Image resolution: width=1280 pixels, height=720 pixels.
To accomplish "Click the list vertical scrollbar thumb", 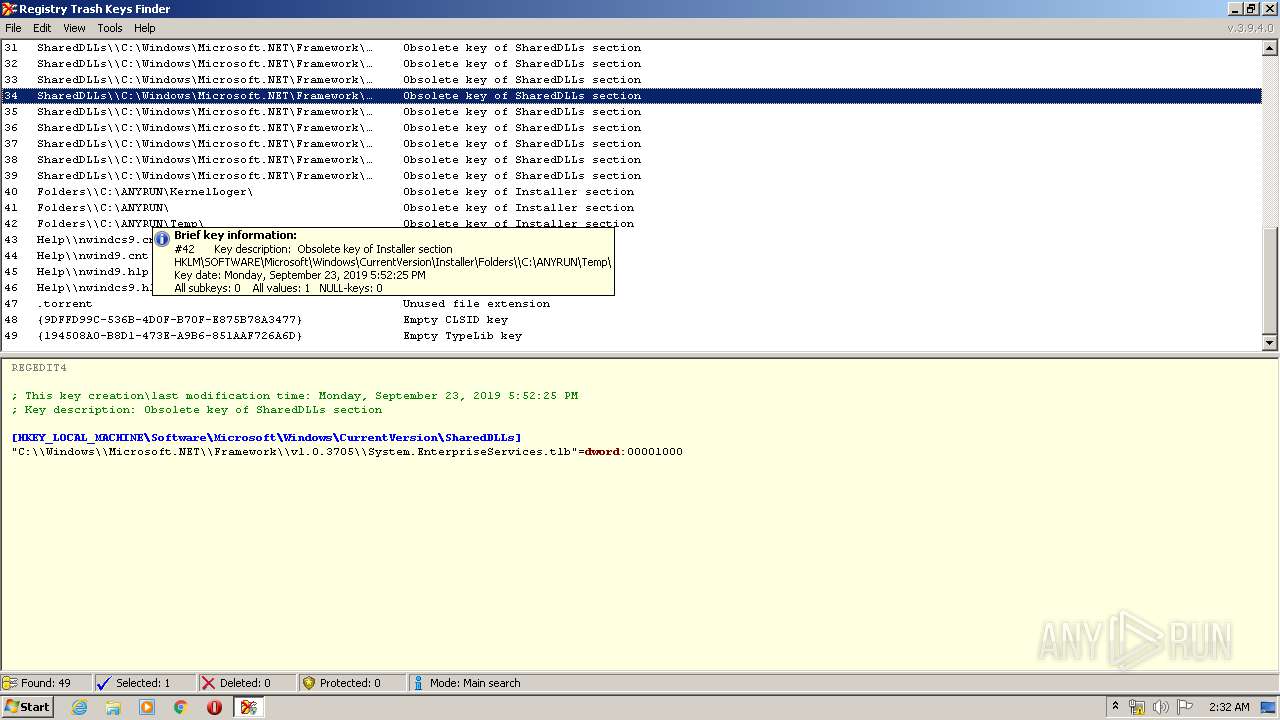I will tap(1270, 279).
